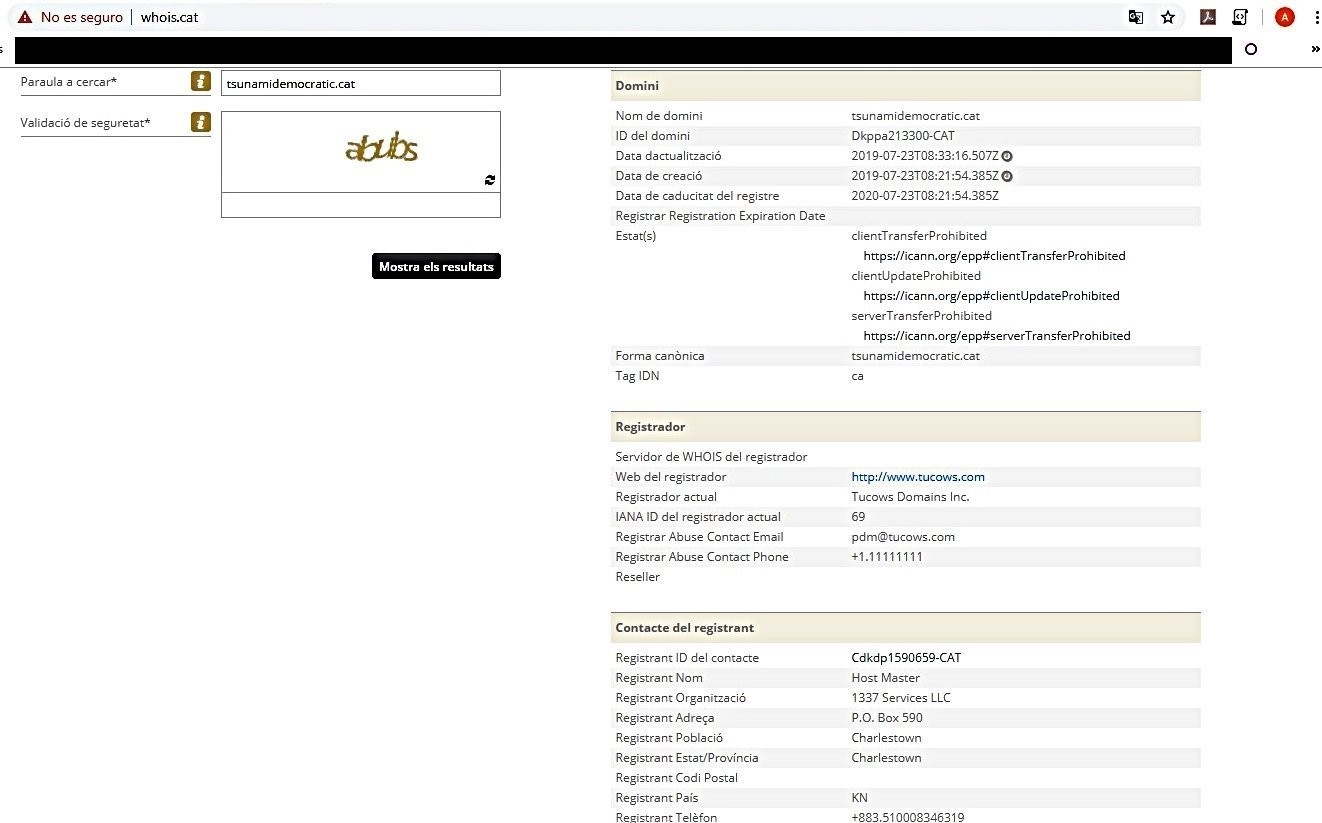Bookmark this page with the star icon
The width and height of the screenshot is (1322, 823).
coord(1167,17)
